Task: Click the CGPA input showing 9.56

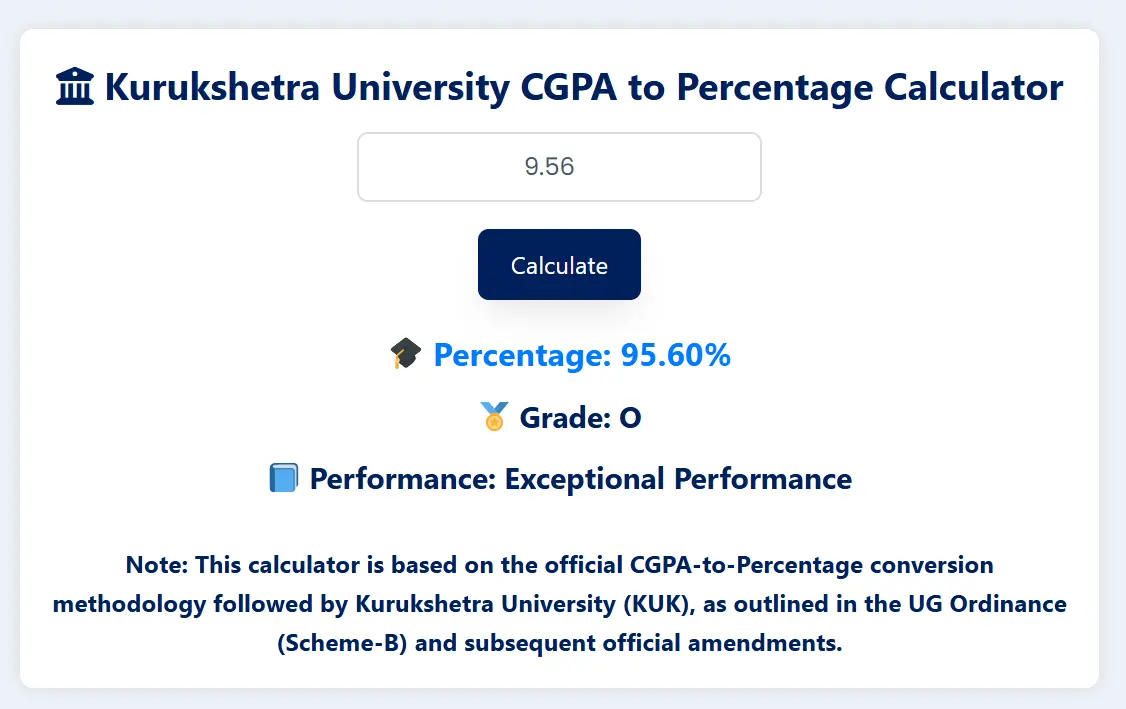Action: (559, 166)
